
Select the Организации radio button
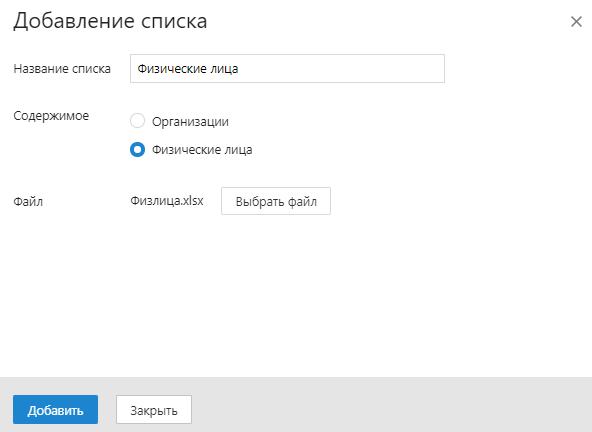pos(137,121)
